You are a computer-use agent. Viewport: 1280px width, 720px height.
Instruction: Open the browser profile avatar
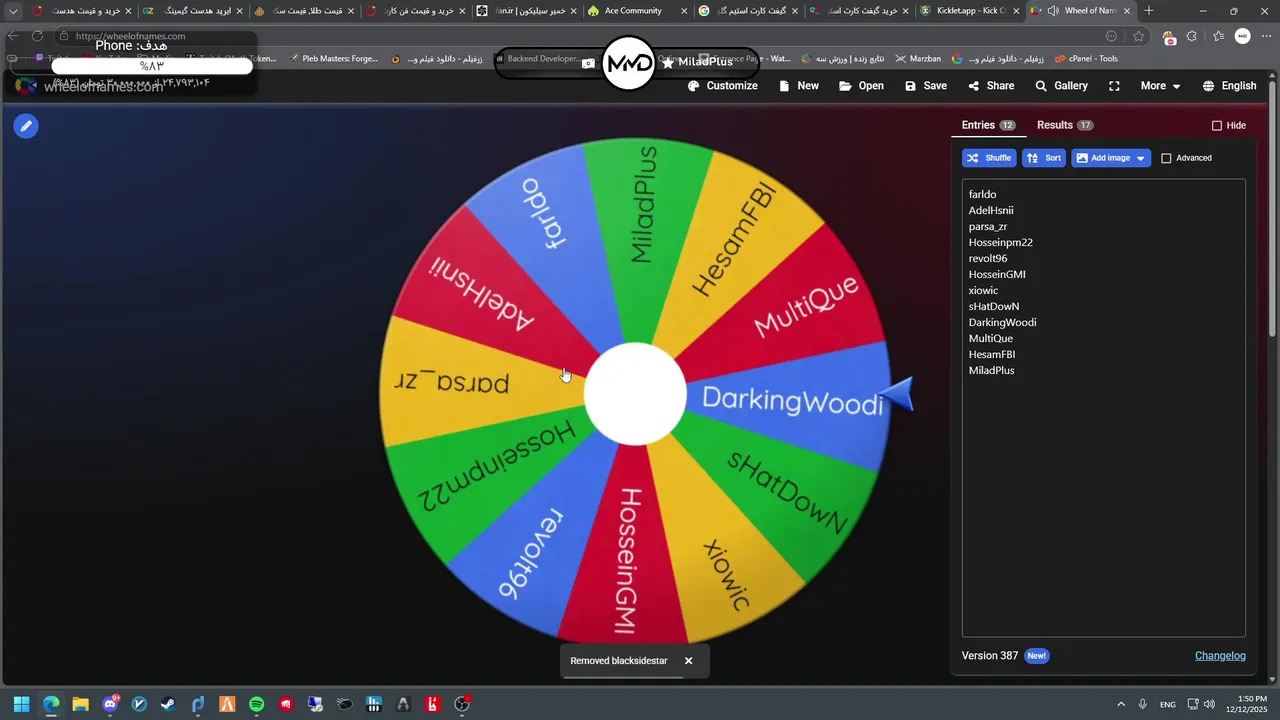click(1242, 36)
